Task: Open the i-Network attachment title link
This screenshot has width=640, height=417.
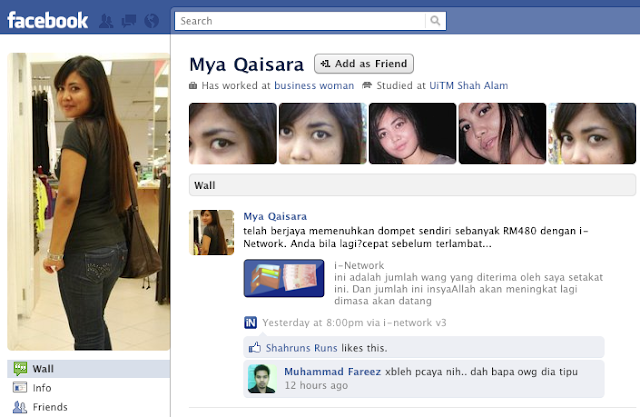Action: pos(359,265)
